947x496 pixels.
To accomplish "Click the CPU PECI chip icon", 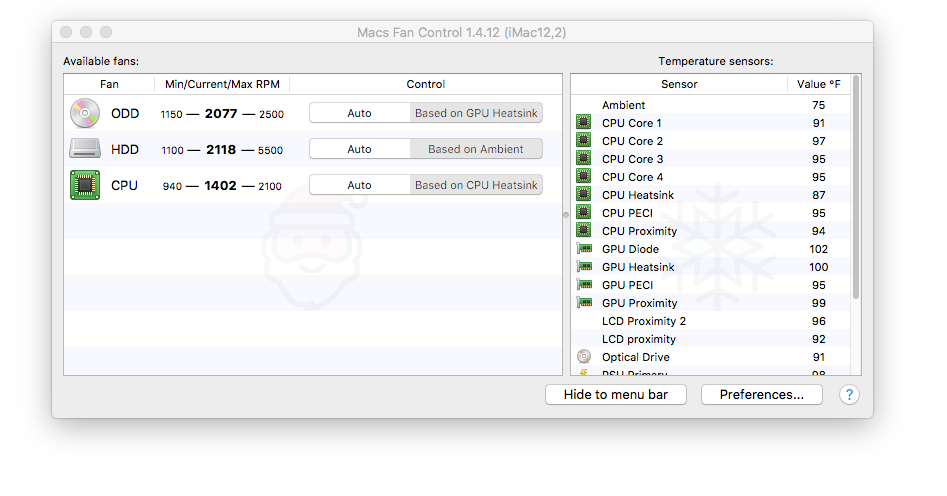I will point(583,212).
